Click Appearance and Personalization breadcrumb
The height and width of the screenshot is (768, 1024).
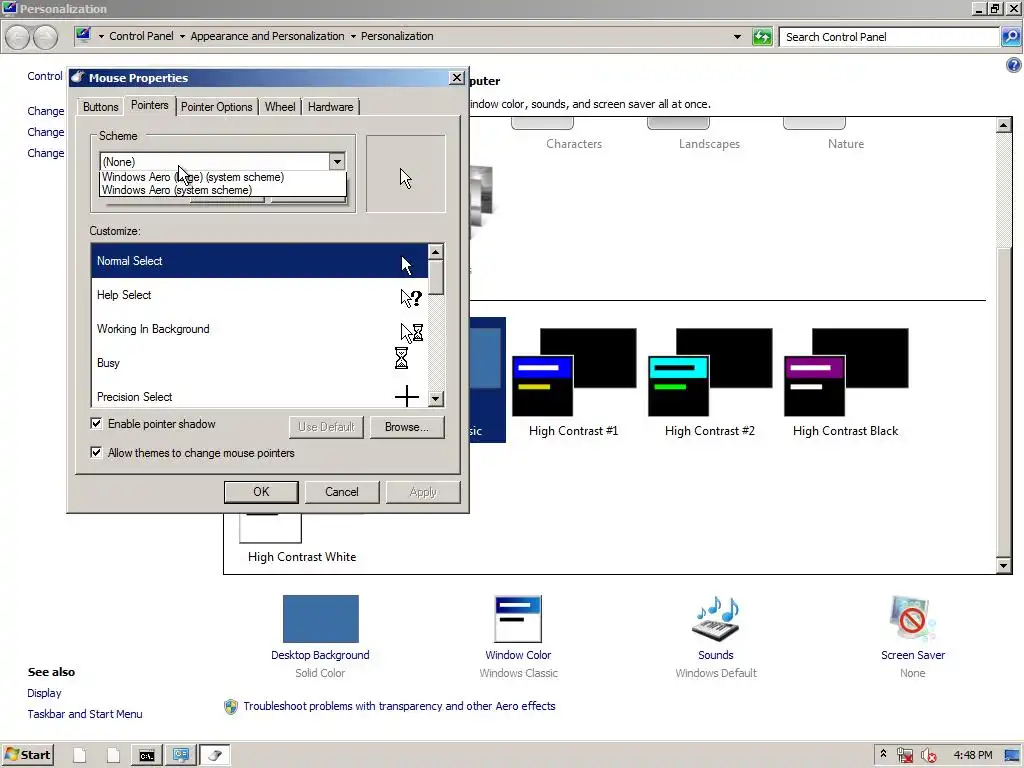pyautogui.click(x=267, y=36)
